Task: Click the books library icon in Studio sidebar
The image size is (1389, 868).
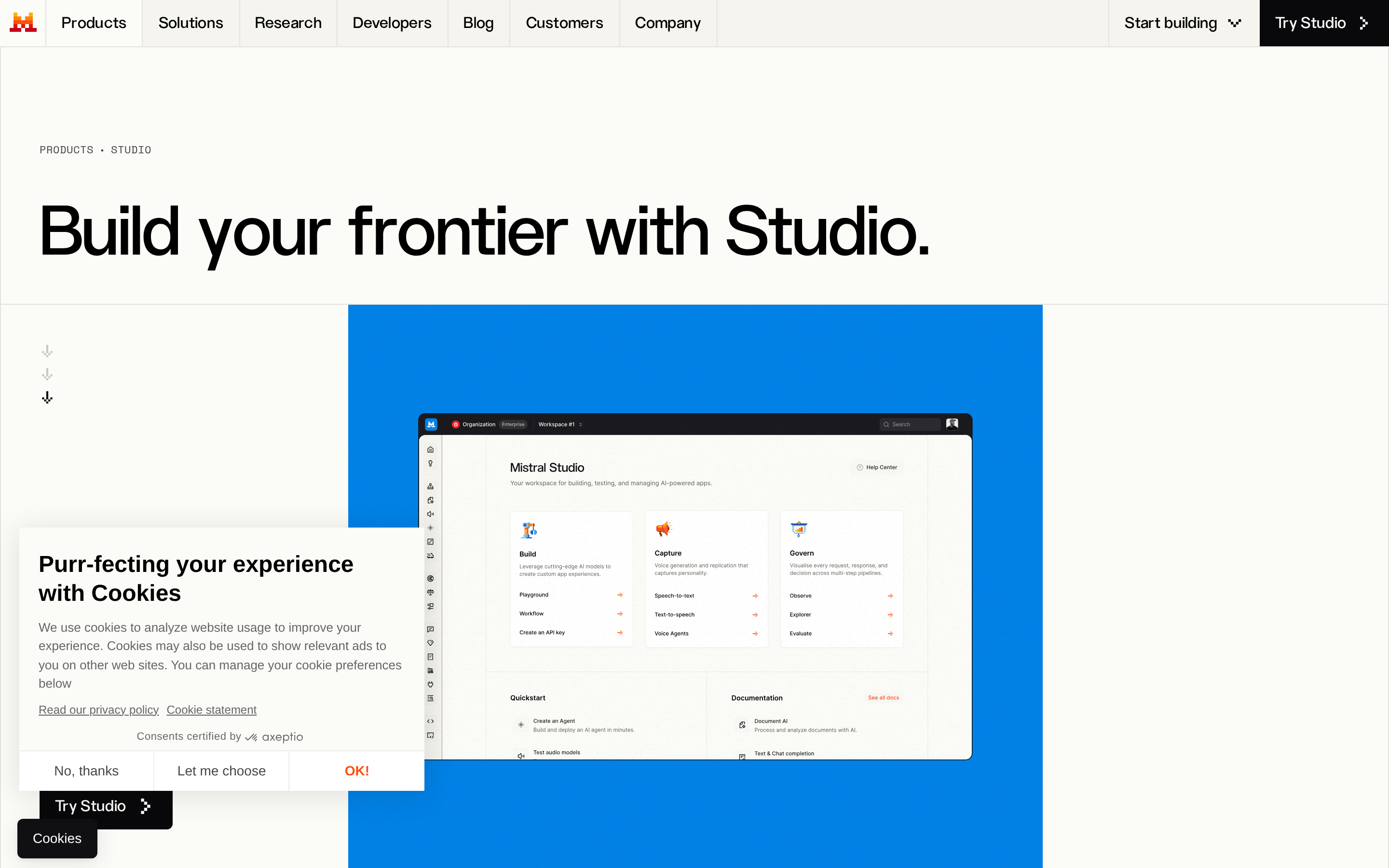Action: 431,670
